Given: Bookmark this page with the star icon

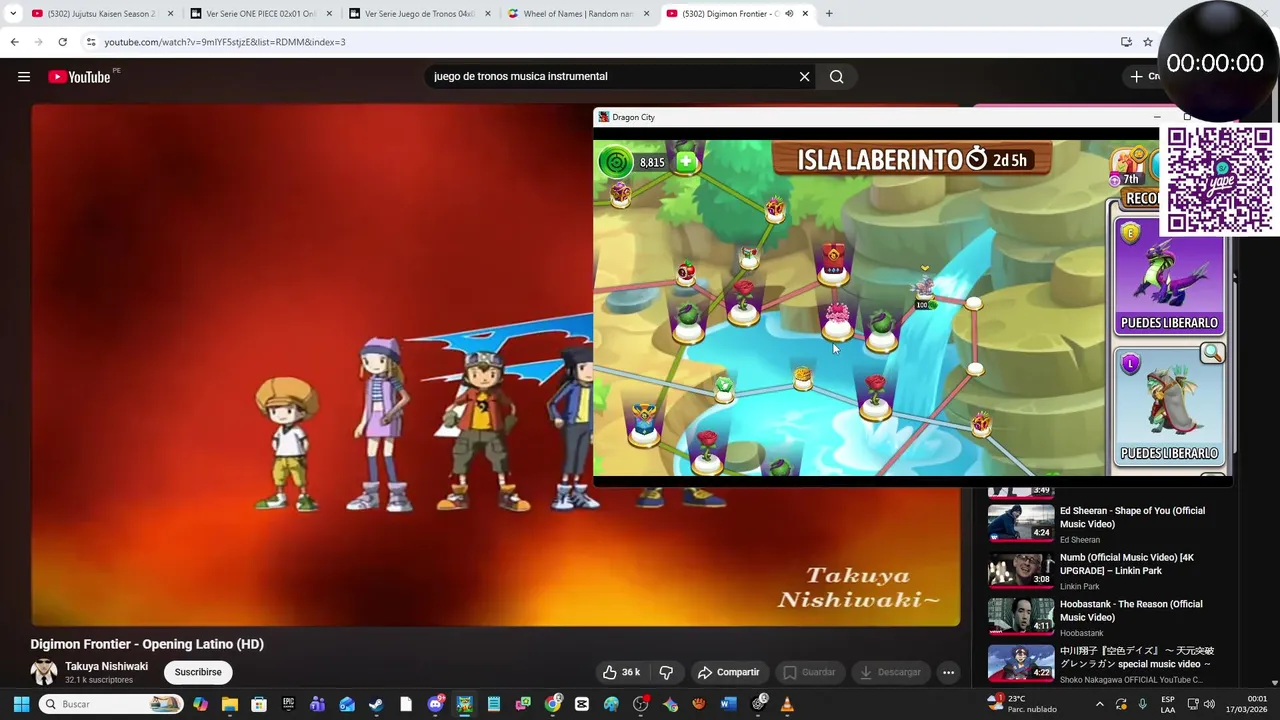Looking at the screenshot, I should [x=1148, y=42].
